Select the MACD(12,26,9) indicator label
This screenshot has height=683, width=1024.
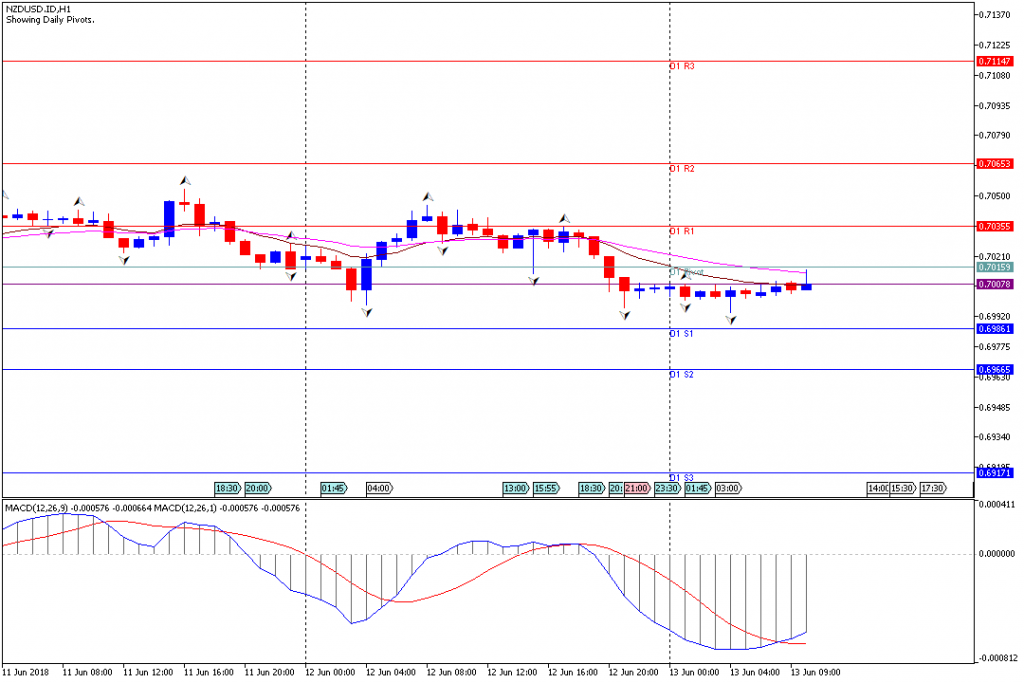point(38,508)
